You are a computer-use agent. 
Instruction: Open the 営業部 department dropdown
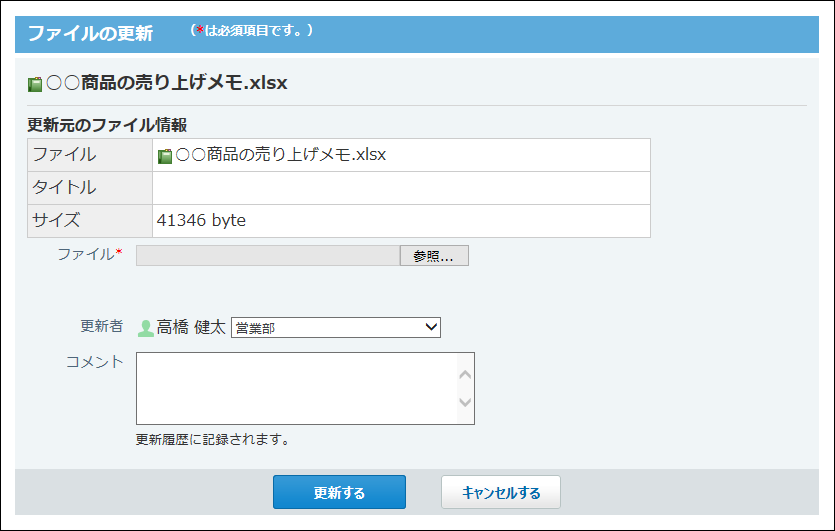(x=335, y=328)
